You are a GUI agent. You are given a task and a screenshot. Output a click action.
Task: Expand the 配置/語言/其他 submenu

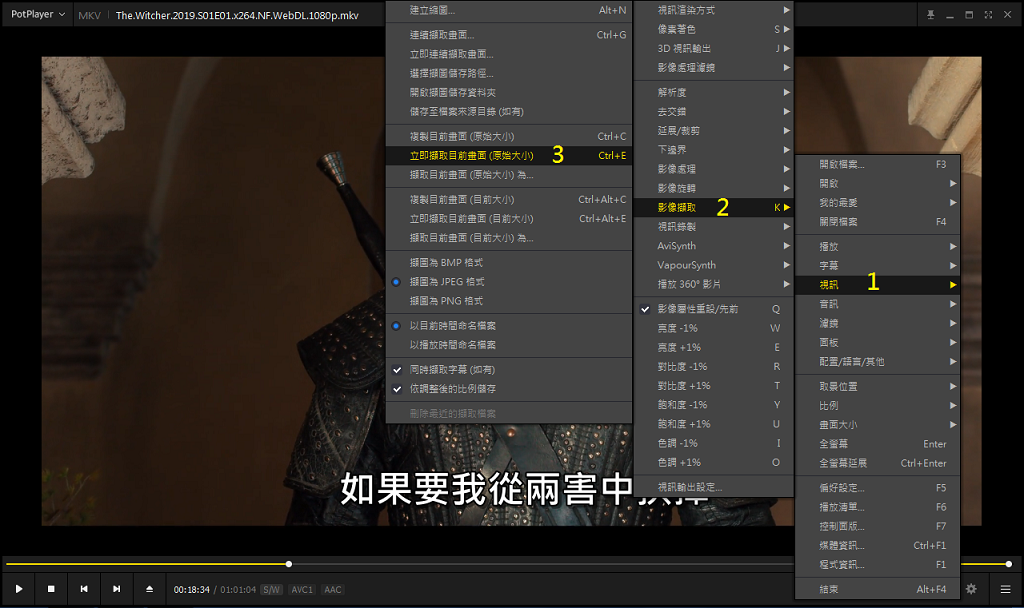[878, 361]
